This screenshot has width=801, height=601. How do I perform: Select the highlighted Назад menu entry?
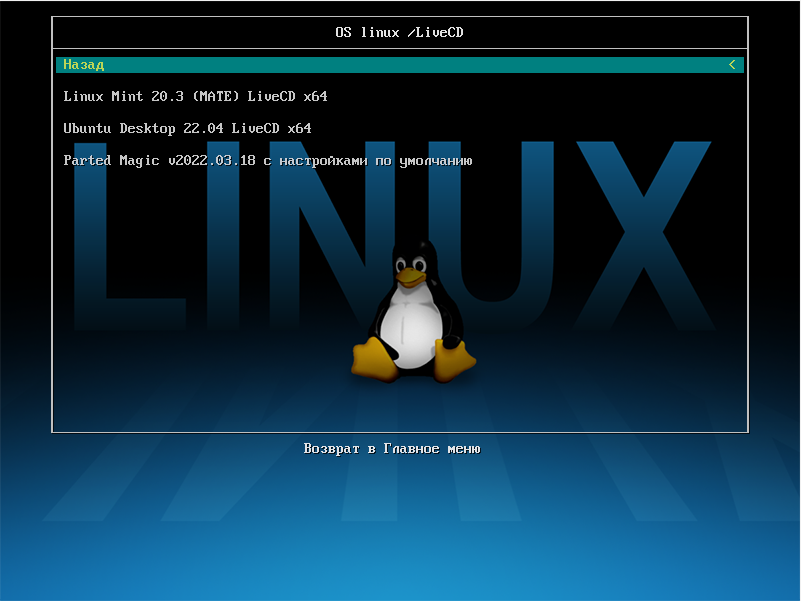click(84, 65)
